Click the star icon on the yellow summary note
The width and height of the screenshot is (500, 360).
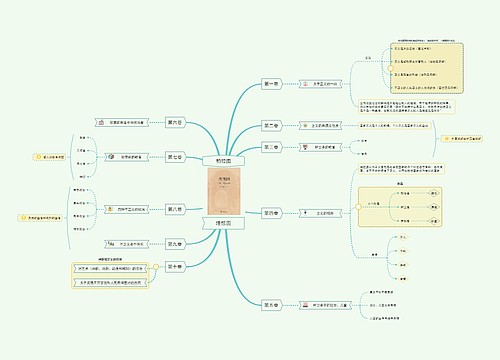[447, 138]
